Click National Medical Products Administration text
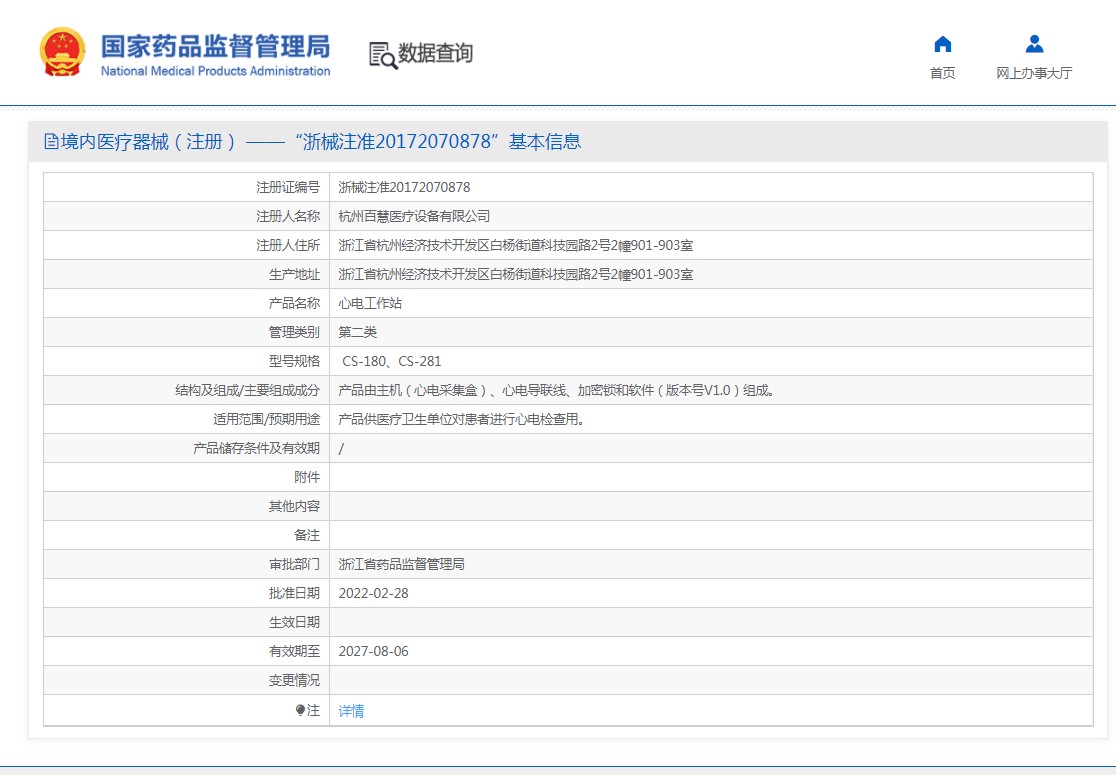Screen dimensions: 1116x775 point(215,71)
